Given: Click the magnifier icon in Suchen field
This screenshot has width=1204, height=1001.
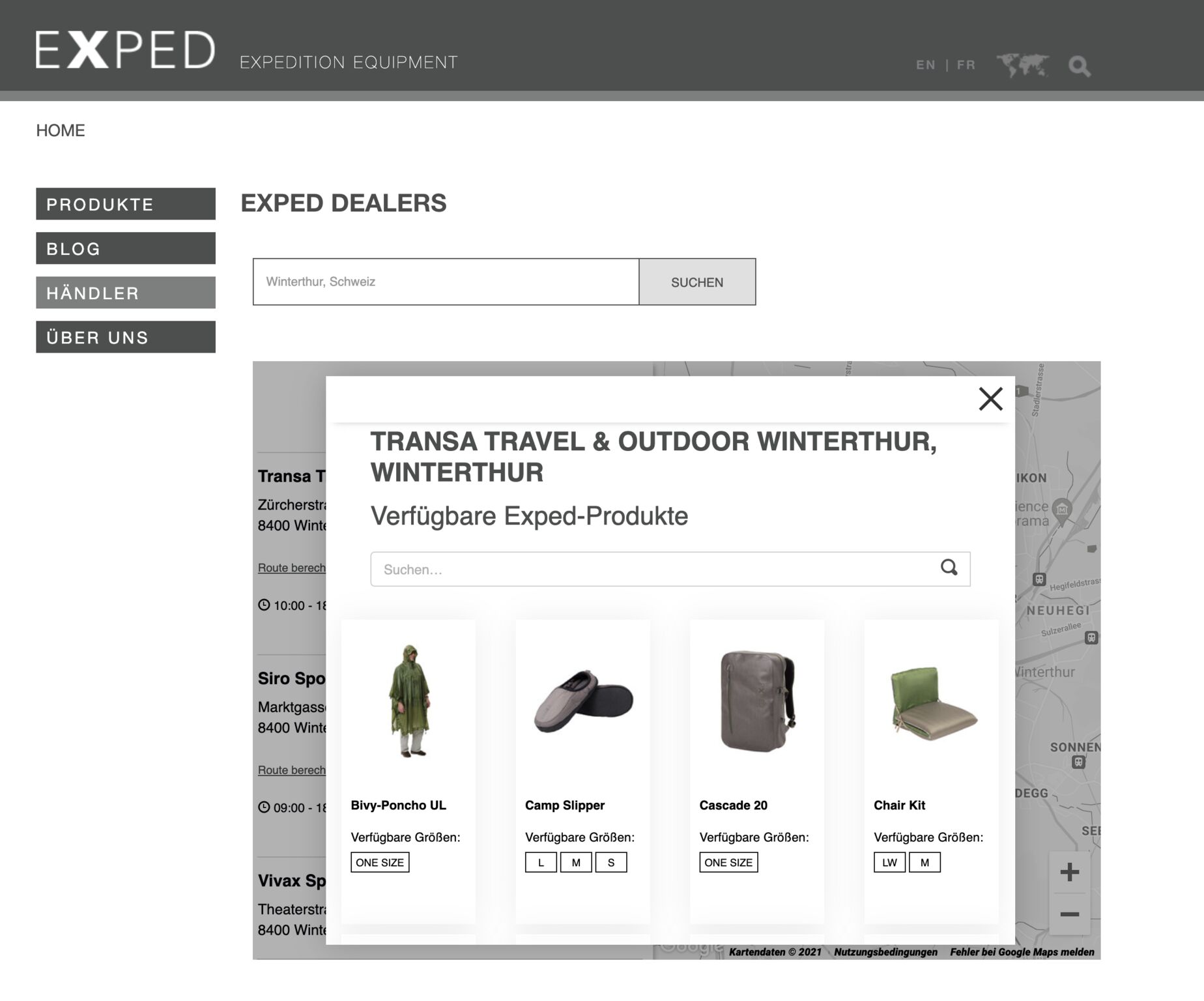Looking at the screenshot, I should coord(949,567).
